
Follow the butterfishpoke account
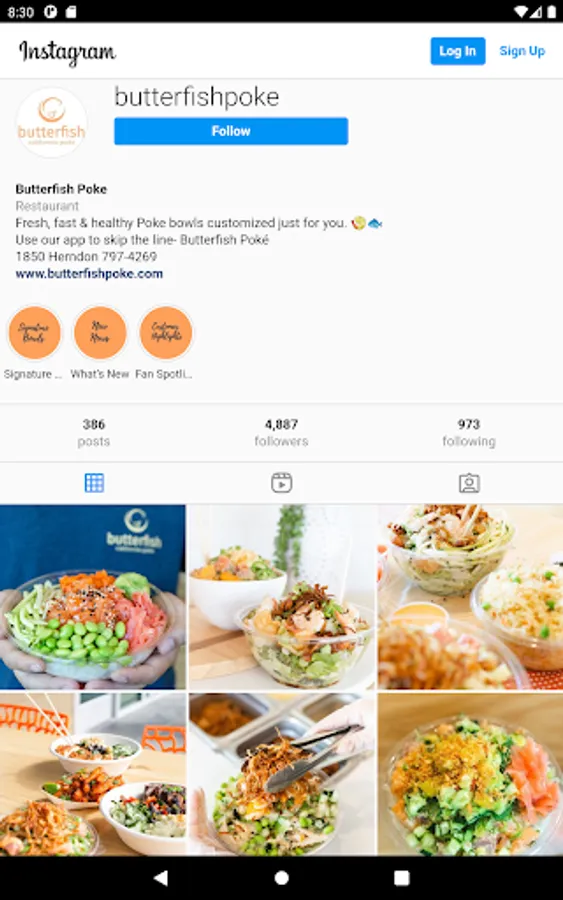231,131
